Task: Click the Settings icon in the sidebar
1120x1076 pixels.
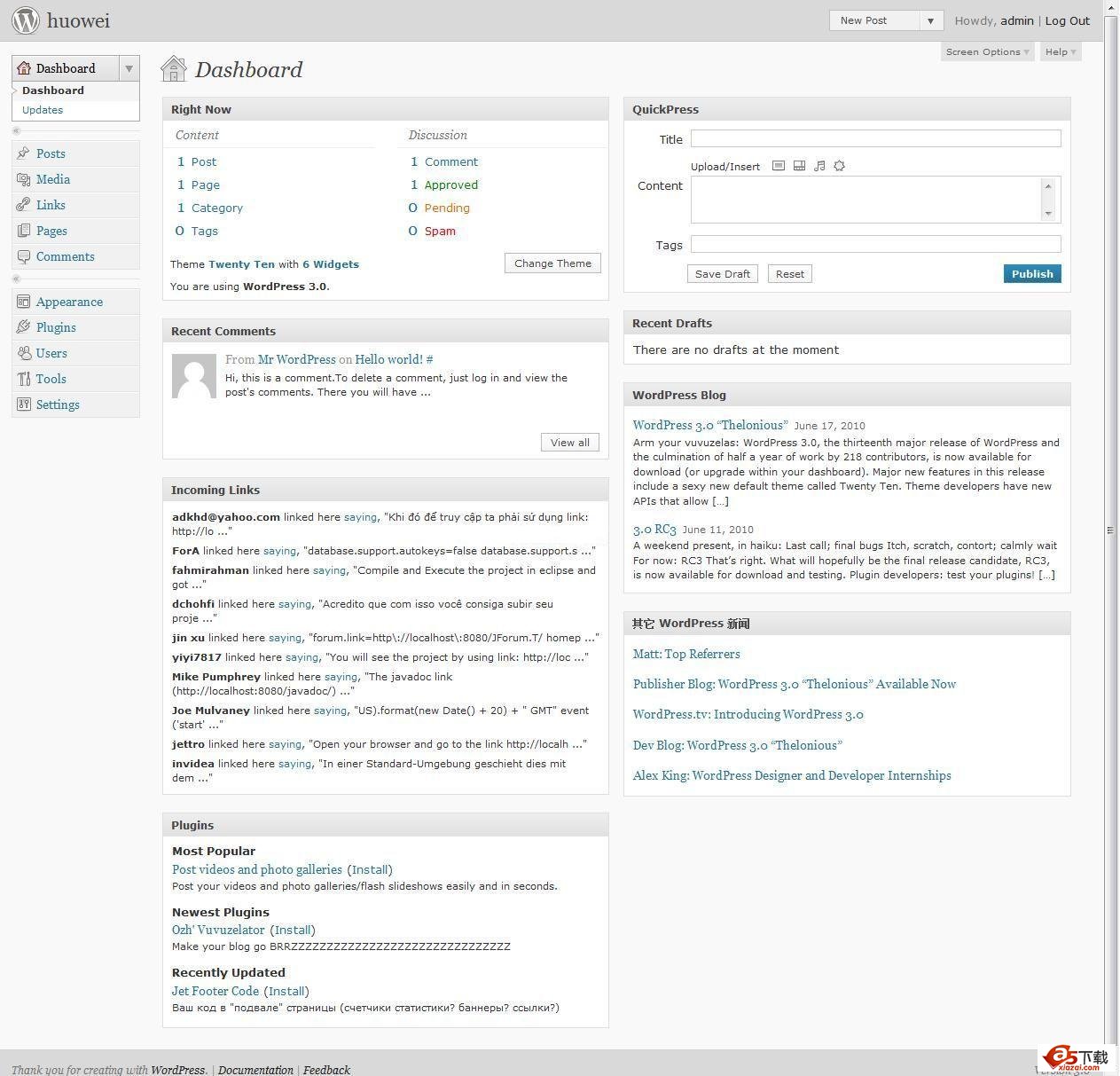Action: [23, 404]
